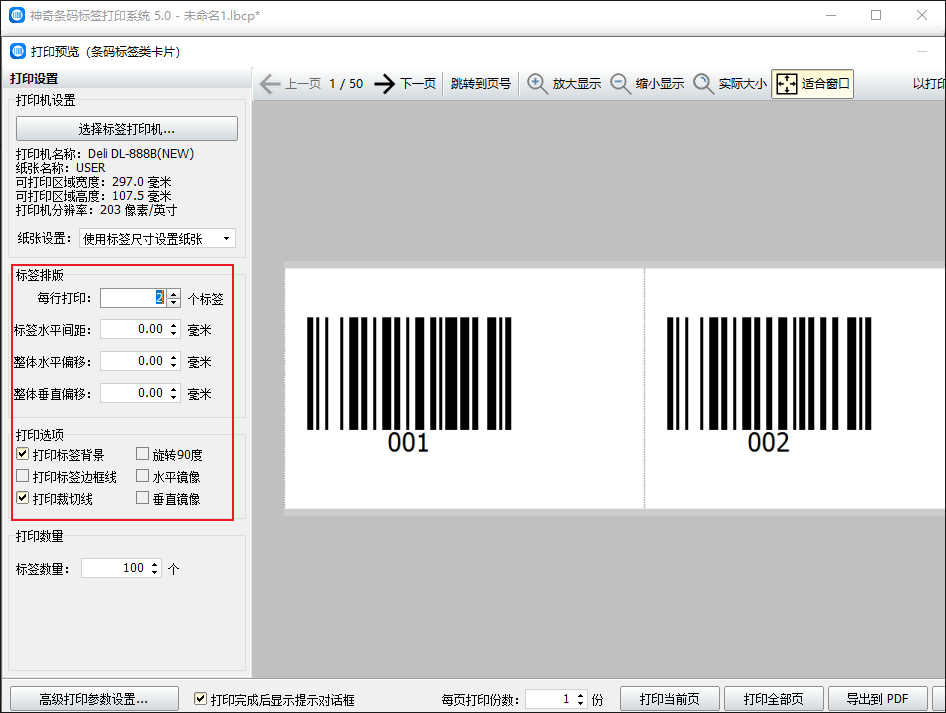Click printer name text Deli DL-888B(NEW)
The image size is (946, 713).
point(141,154)
